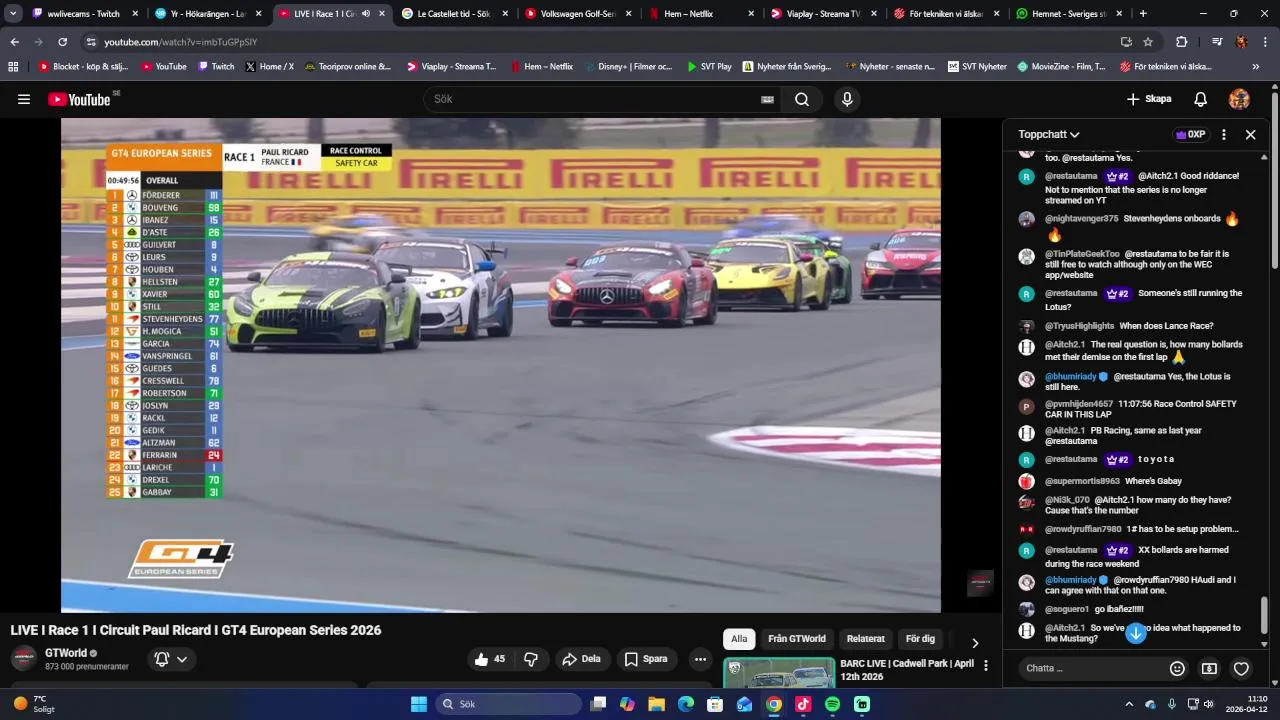Switch to the Hem – Netflix tab
This screenshot has width=1280, height=720.
(701, 14)
